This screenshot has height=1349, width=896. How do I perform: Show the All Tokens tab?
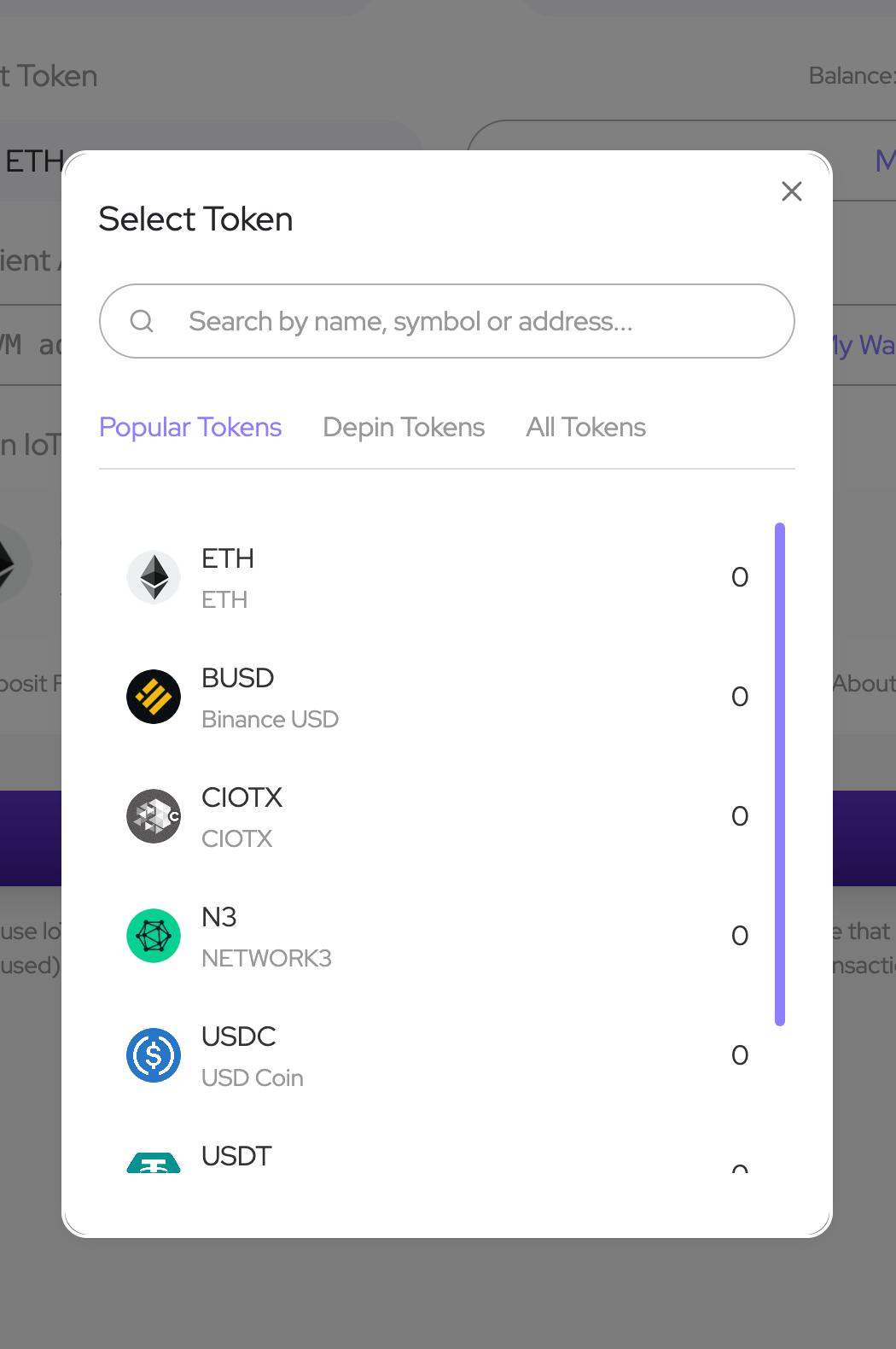click(x=586, y=427)
